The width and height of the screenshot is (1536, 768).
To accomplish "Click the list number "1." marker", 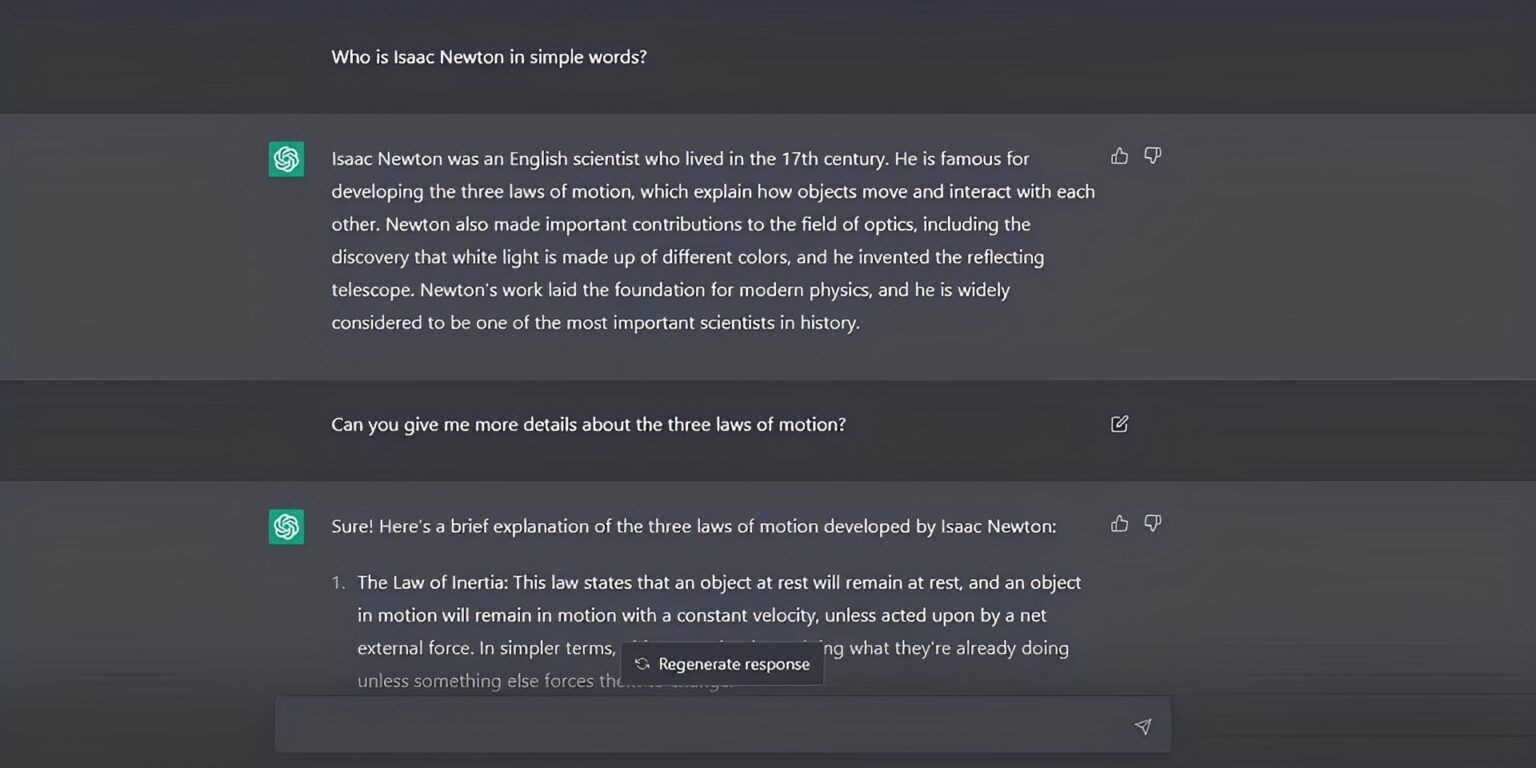I will [x=339, y=583].
